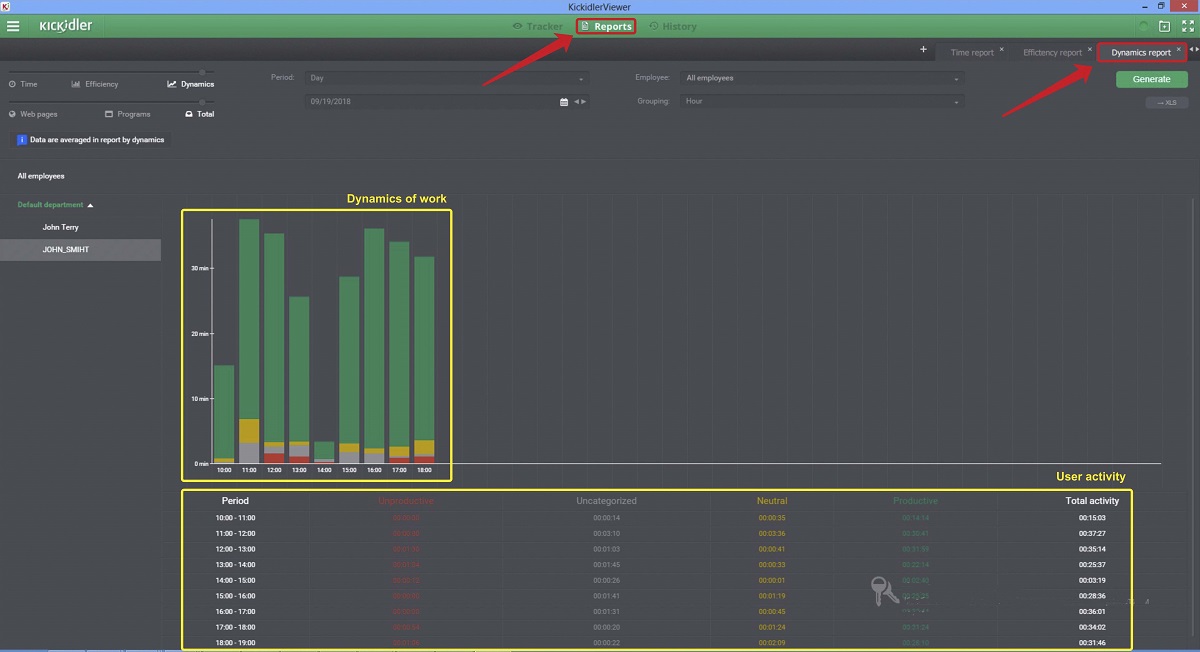Click total activity value 00:36:01
The height and width of the screenshot is (652, 1200).
(x=1091, y=611)
